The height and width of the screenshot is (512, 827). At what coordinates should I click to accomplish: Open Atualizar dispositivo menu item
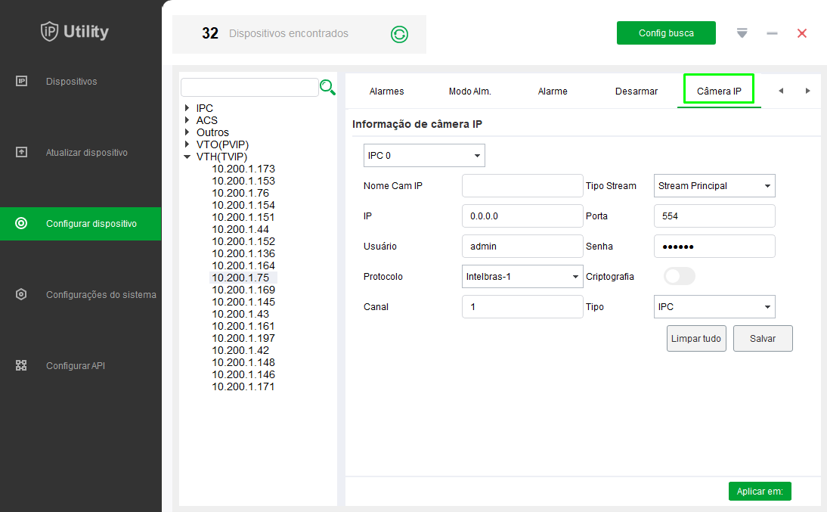click(x=86, y=152)
